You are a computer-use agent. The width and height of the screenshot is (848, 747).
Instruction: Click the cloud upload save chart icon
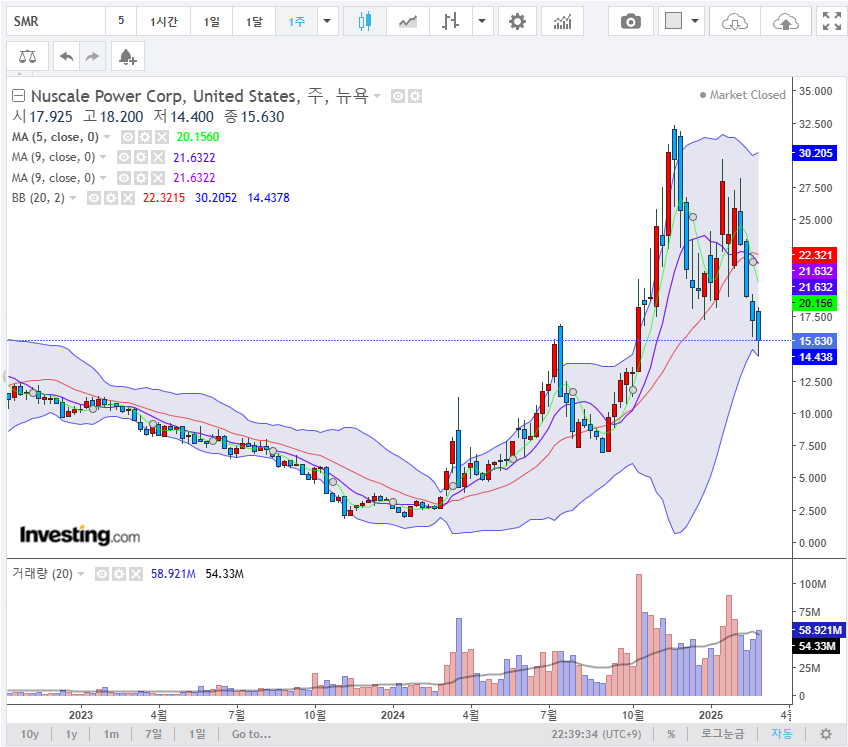point(785,22)
